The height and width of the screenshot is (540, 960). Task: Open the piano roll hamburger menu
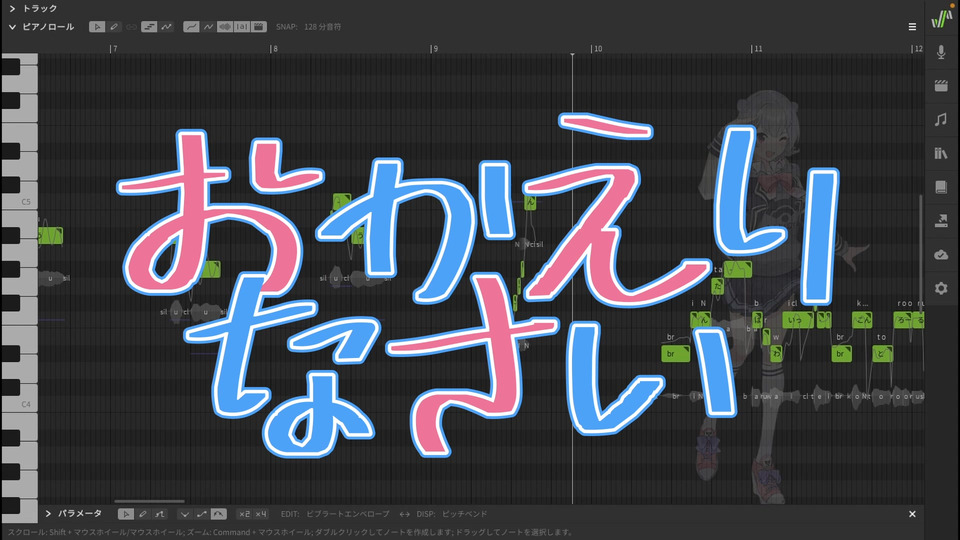coord(912,27)
